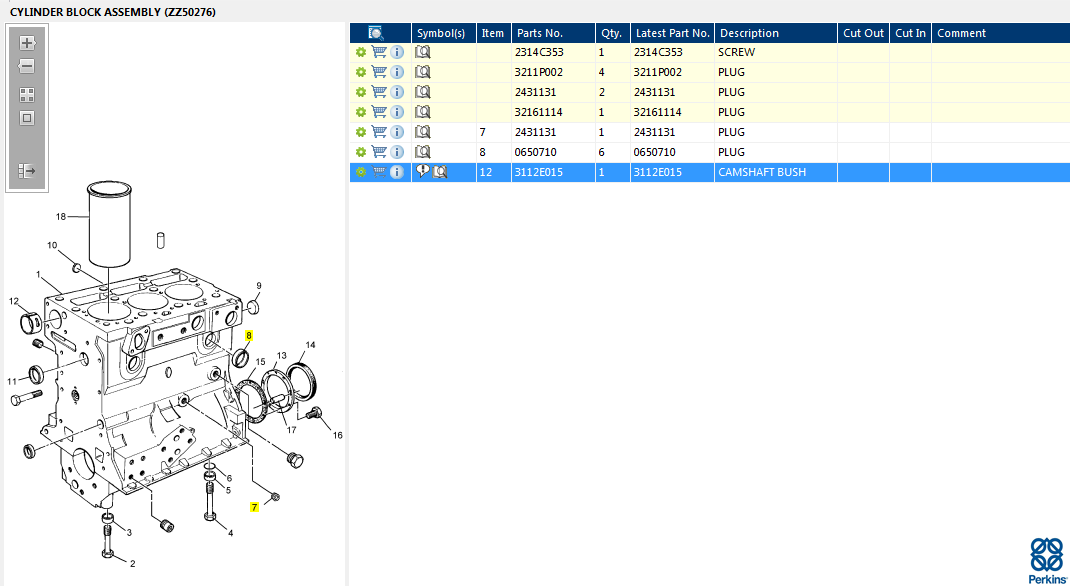Open info for CAMSHAFT BUSH 3112E015
The image size is (1070, 586).
pyautogui.click(x=397, y=172)
